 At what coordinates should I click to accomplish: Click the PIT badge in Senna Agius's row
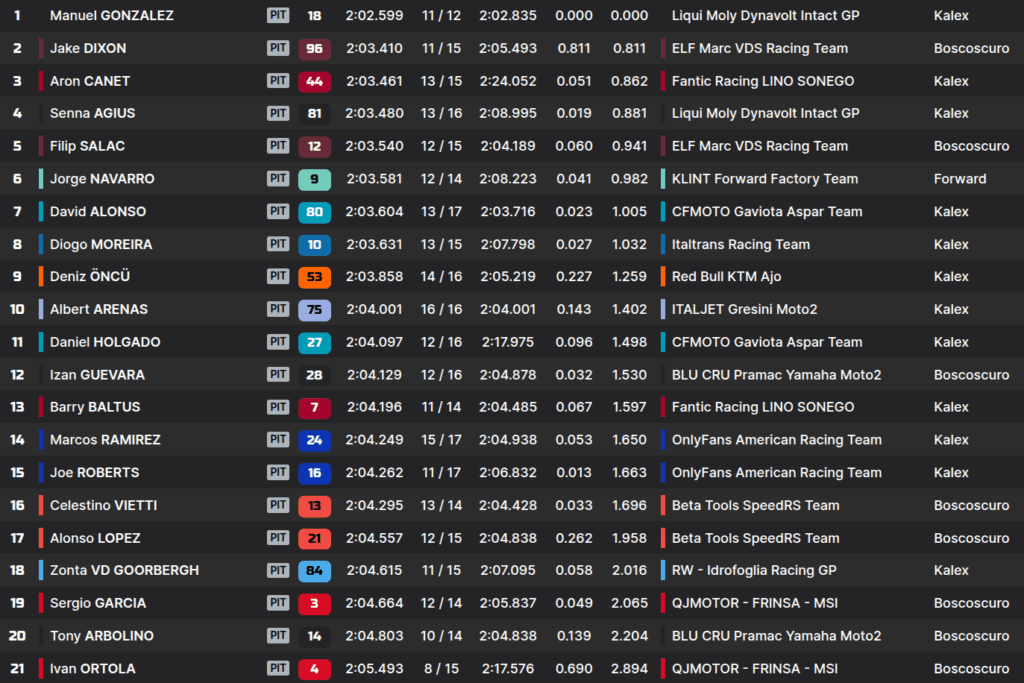(x=278, y=114)
